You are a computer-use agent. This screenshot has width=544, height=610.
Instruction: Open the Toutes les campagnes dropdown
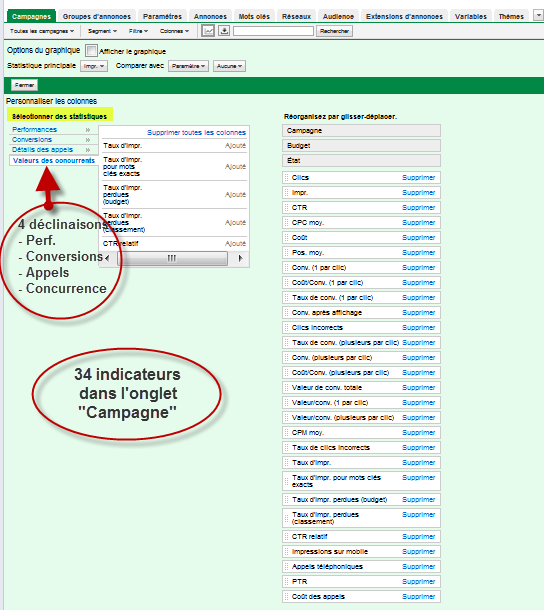(42, 31)
